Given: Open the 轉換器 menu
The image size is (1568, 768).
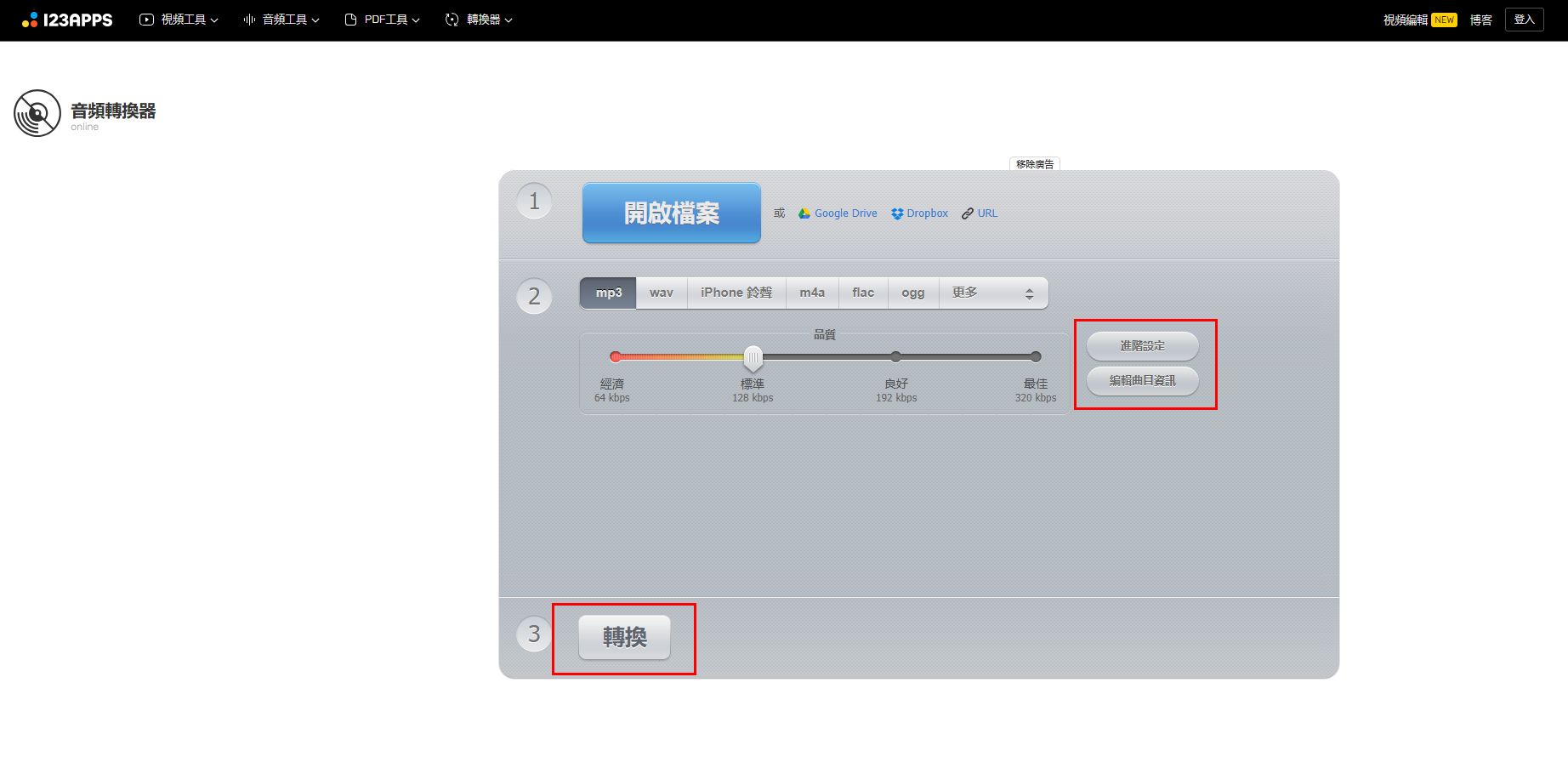Looking at the screenshot, I should 479,20.
